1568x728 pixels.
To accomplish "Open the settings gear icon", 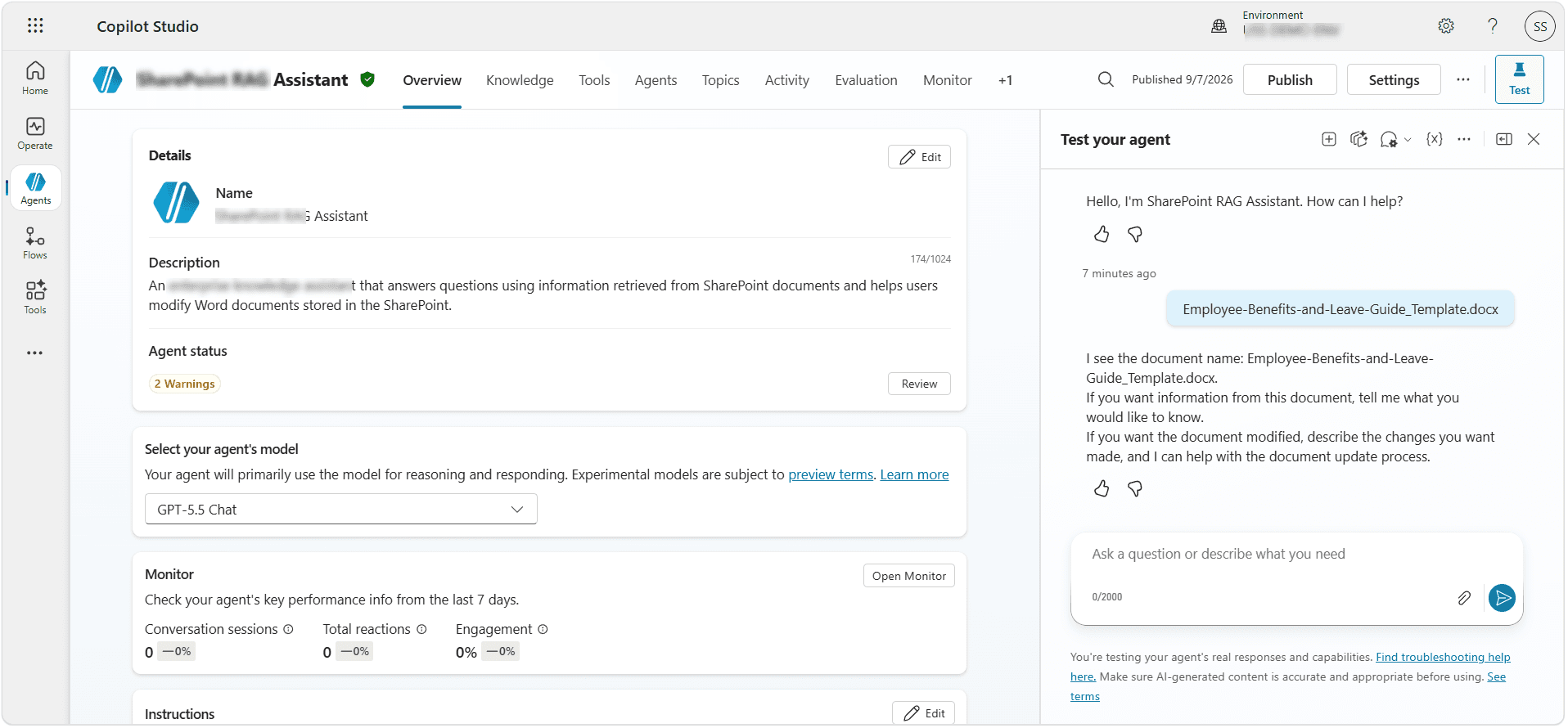I will coord(1446,26).
